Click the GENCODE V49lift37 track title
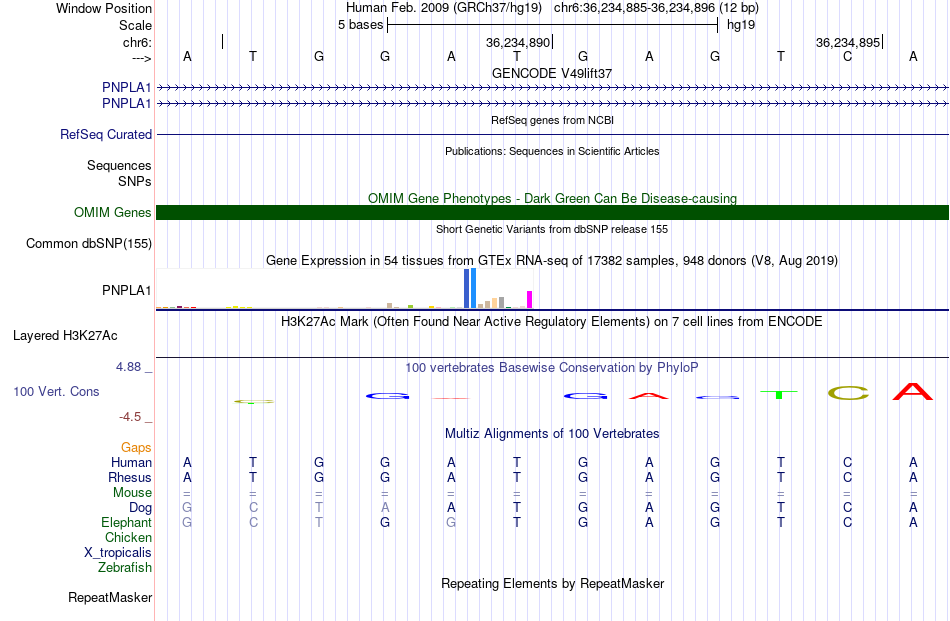 (x=552, y=73)
